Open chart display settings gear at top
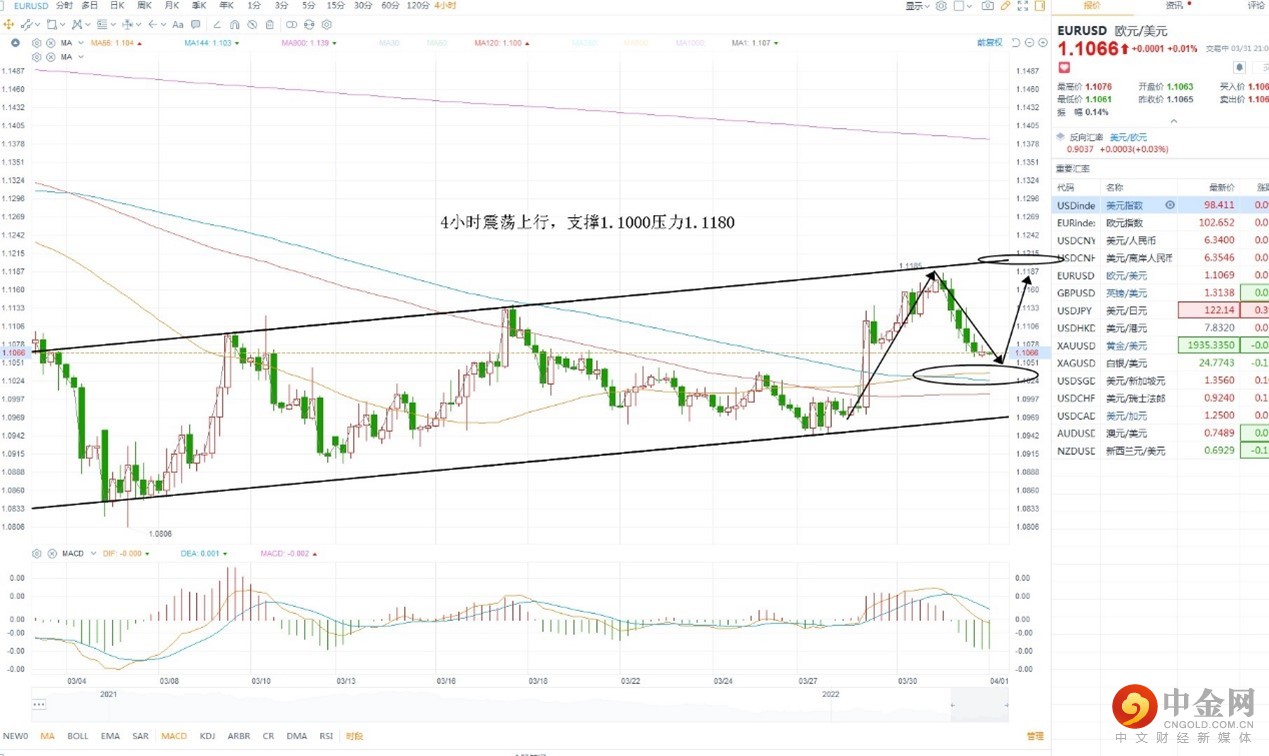 pyautogui.click(x=941, y=6)
